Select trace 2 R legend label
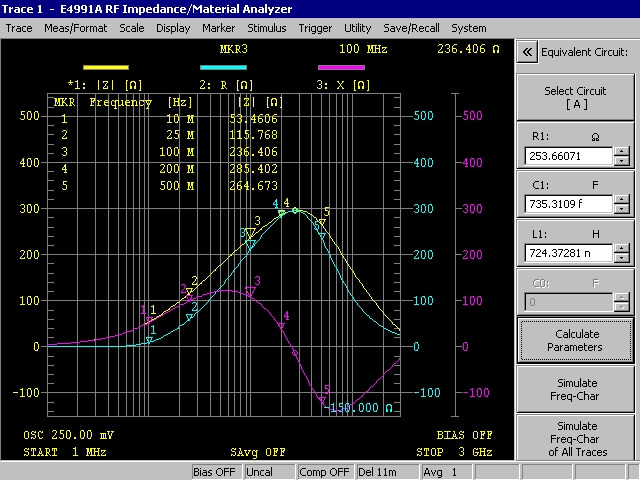Image resolution: width=640 pixels, height=480 pixels. [x=226, y=85]
